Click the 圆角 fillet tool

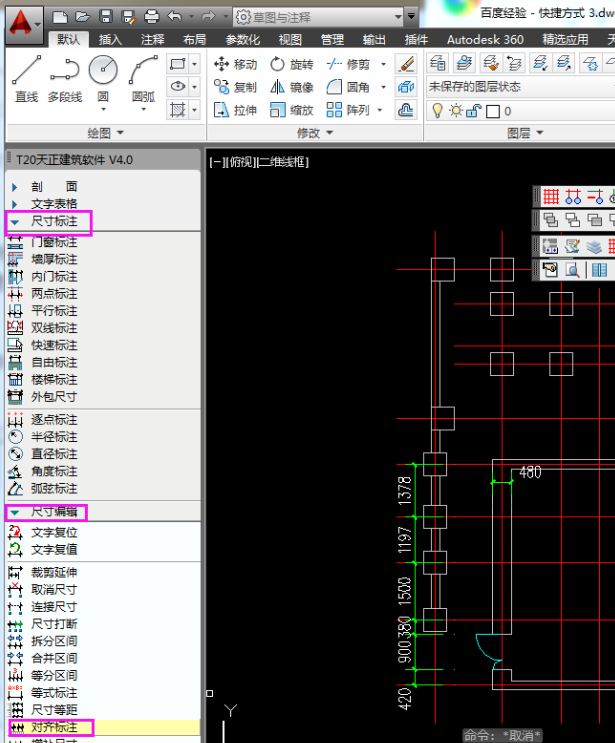coord(349,88)
